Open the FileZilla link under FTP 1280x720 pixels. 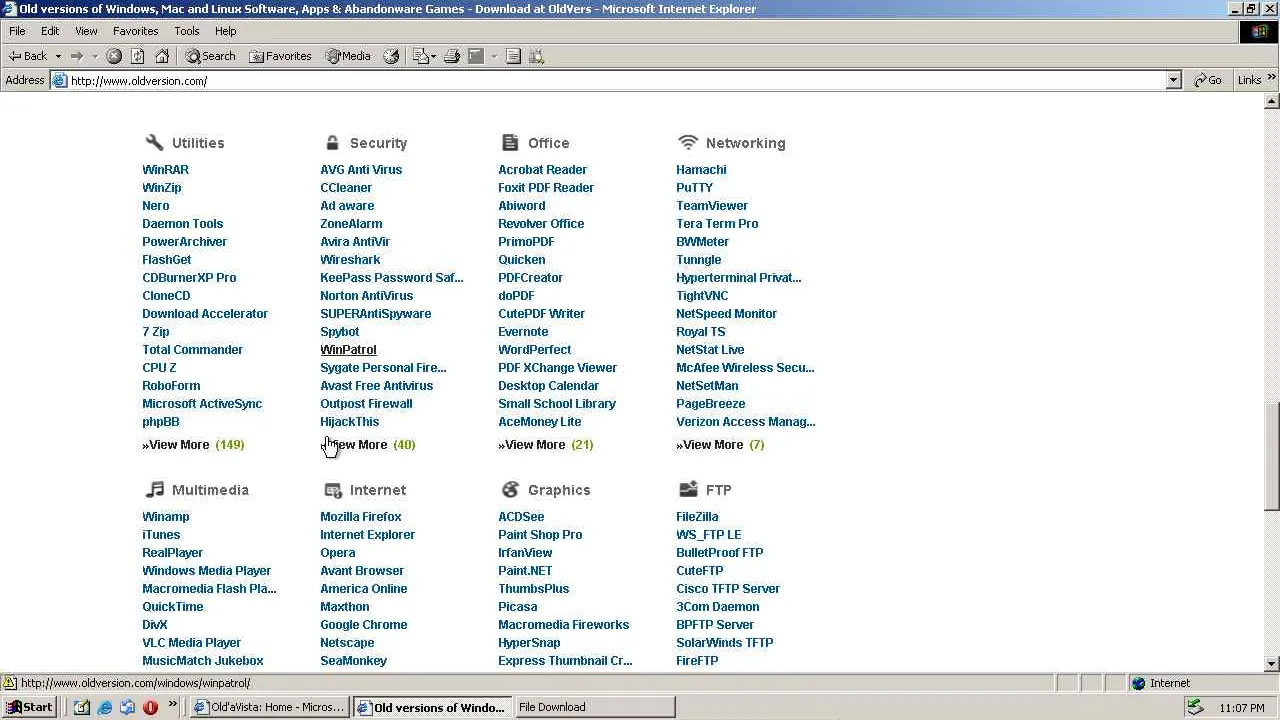[x=697, y=516]
